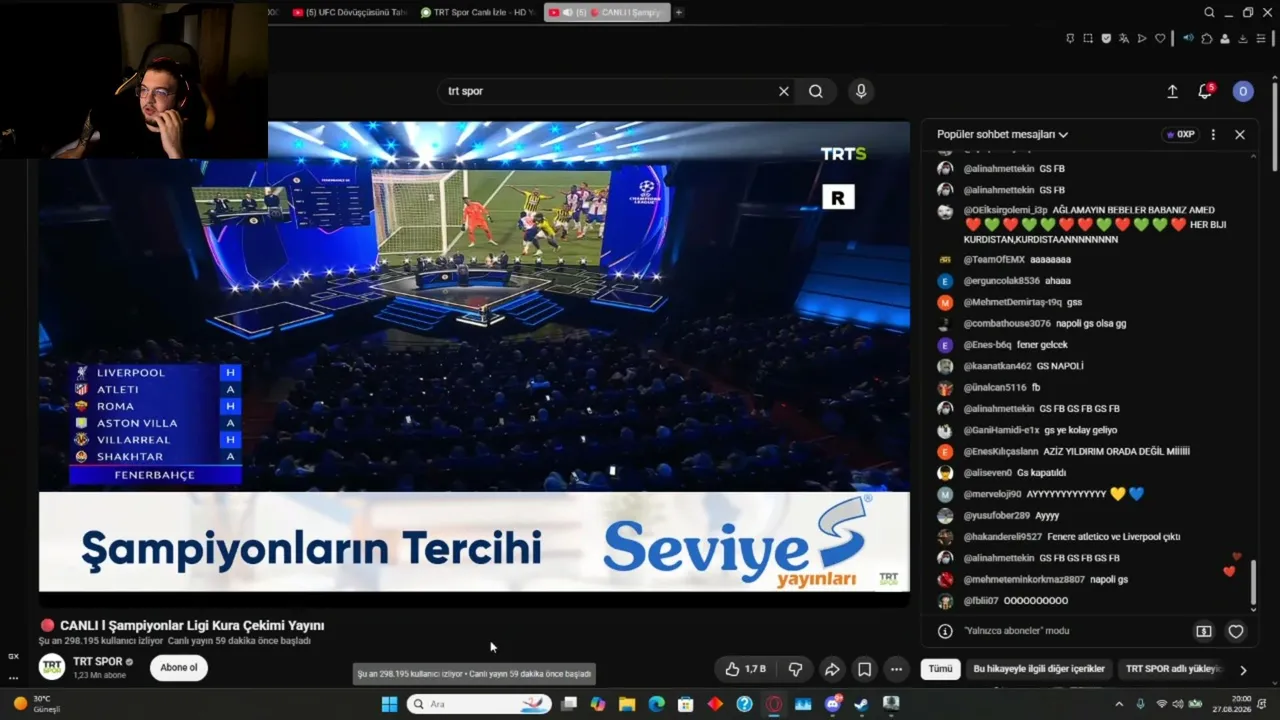1280x720 pixels.
Task: Open a new browser tab with plus button
Action: click(x=679, y=13)
